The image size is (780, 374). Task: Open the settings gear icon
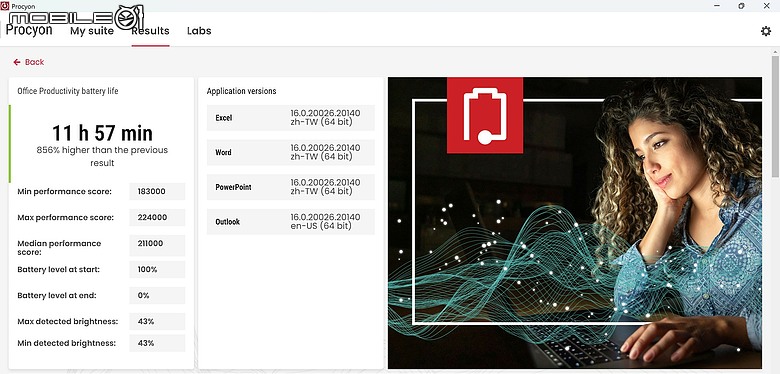click(766, 31)
